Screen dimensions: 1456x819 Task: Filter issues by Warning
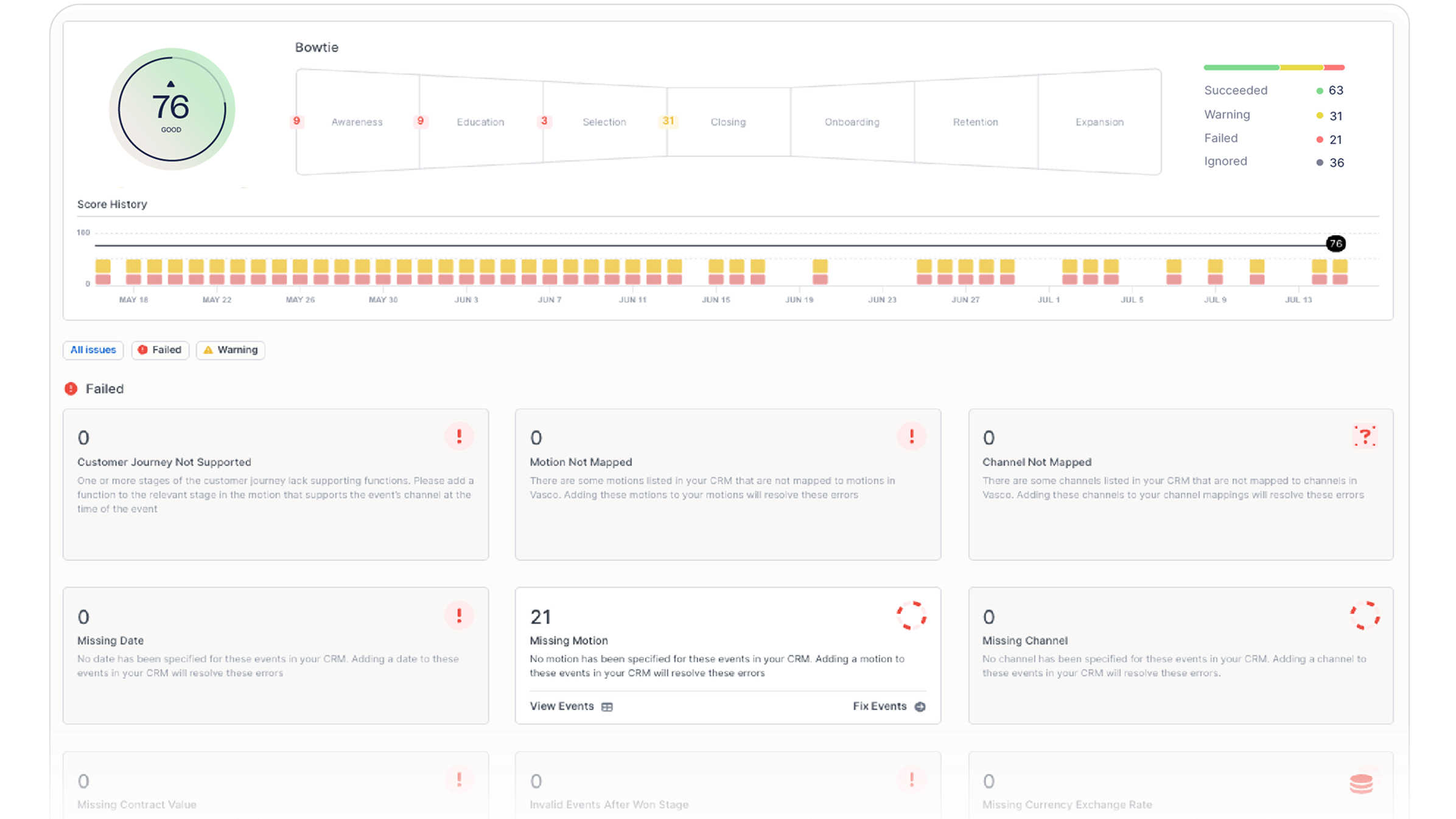point(231,350)
